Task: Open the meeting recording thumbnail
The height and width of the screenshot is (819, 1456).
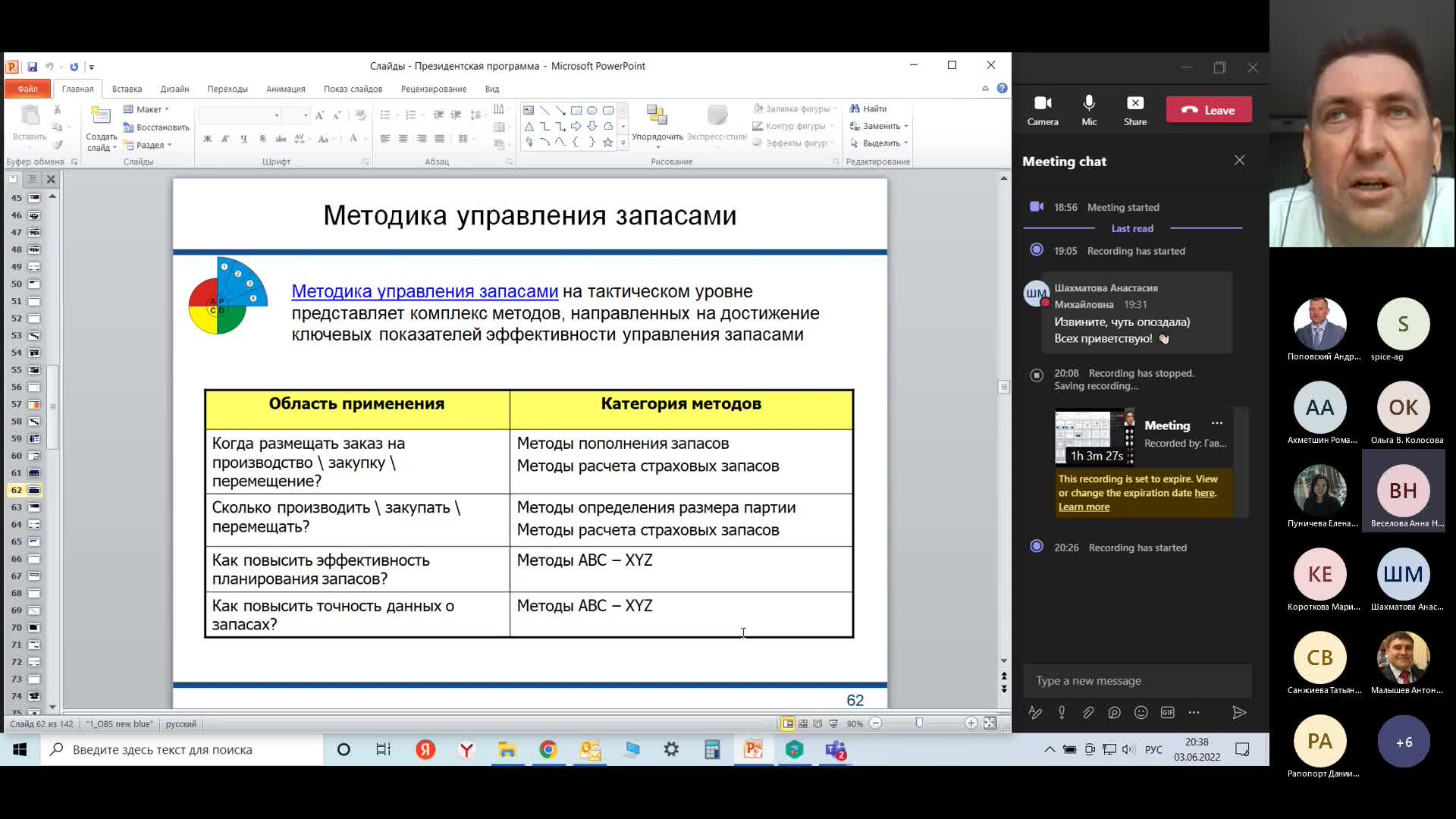Action: point(1094,437)
